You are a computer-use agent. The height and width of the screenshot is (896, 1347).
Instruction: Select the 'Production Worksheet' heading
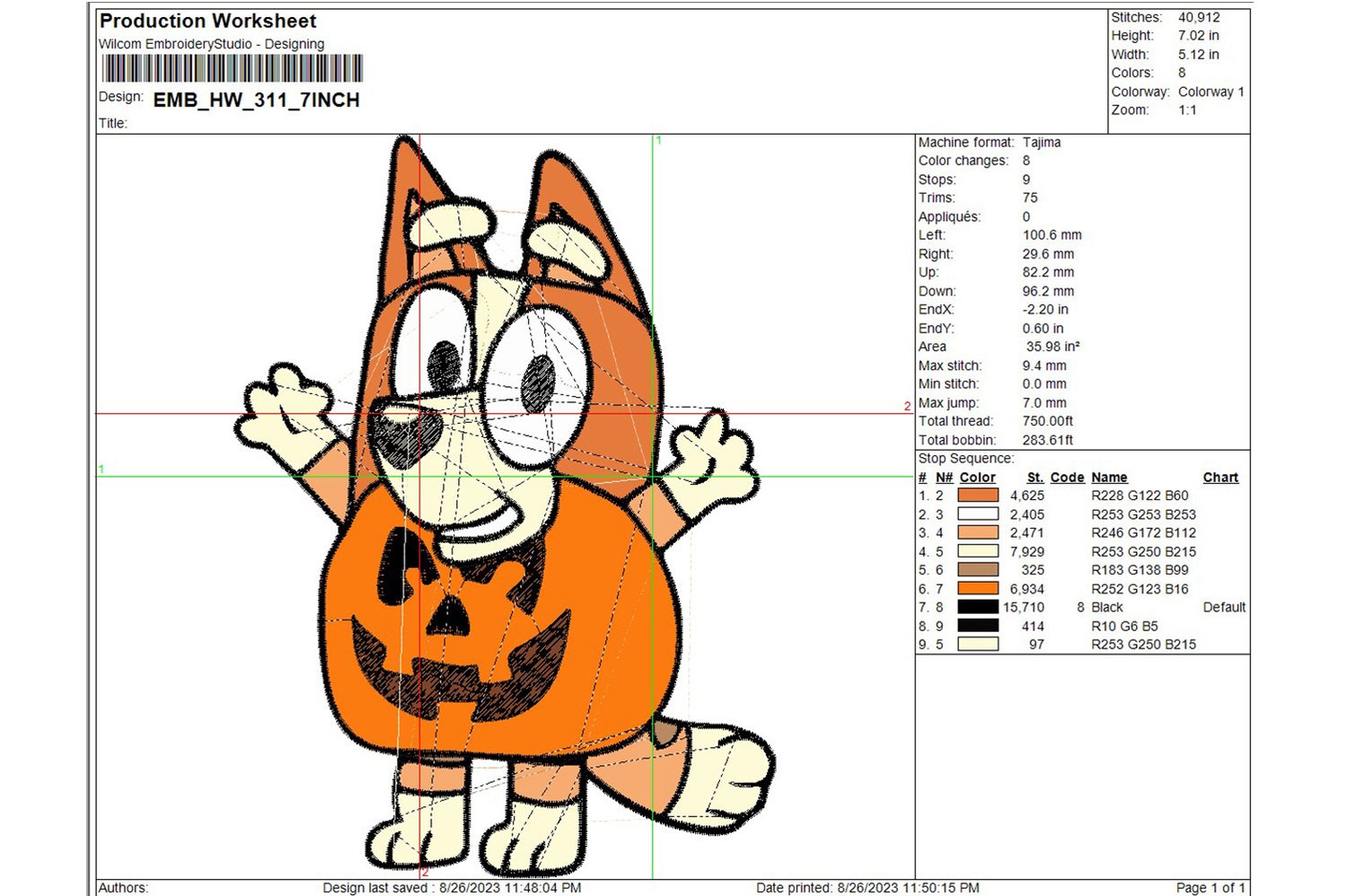pos(207,21)
